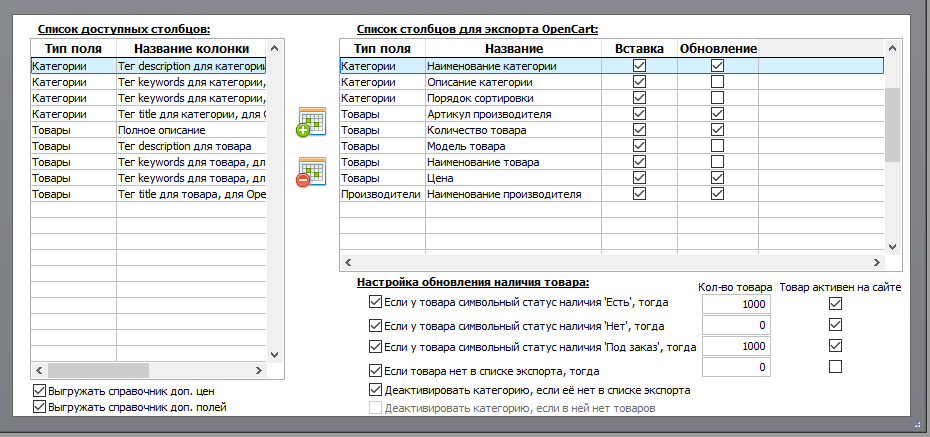Select 'Порядок сортировки' export row
The width and height of the screenshot is (930, 437).
coord(611,98)
